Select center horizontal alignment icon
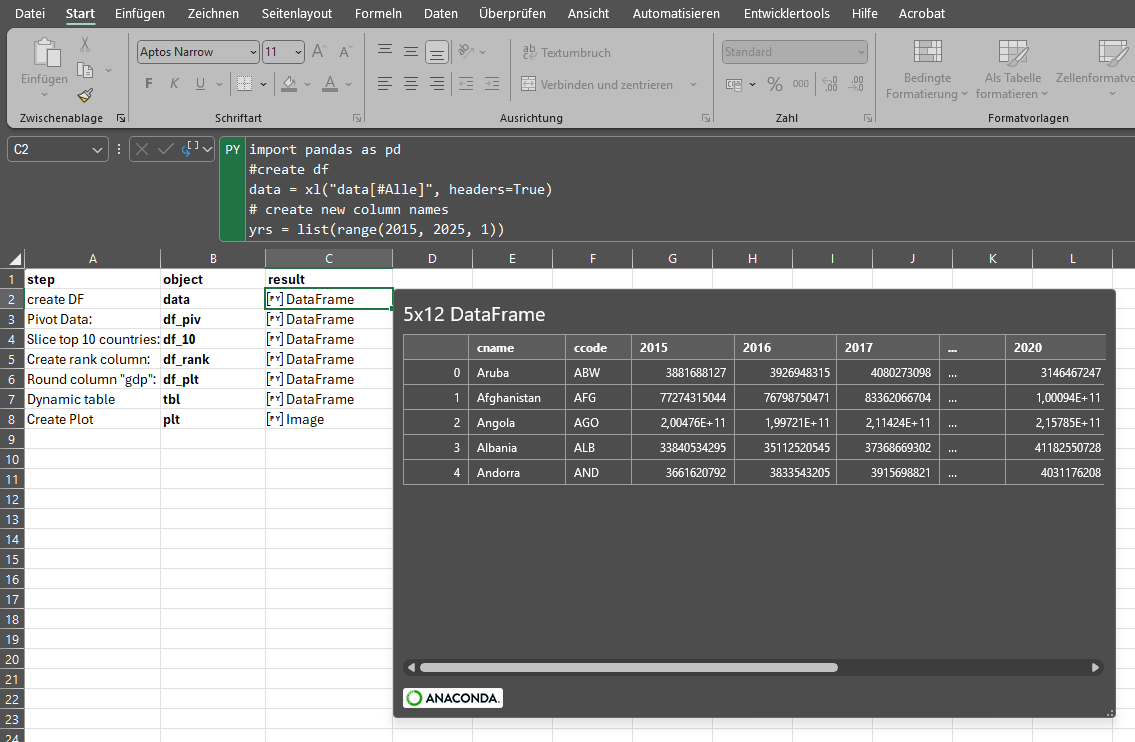The image size is (1135, 742). point(410,85)
